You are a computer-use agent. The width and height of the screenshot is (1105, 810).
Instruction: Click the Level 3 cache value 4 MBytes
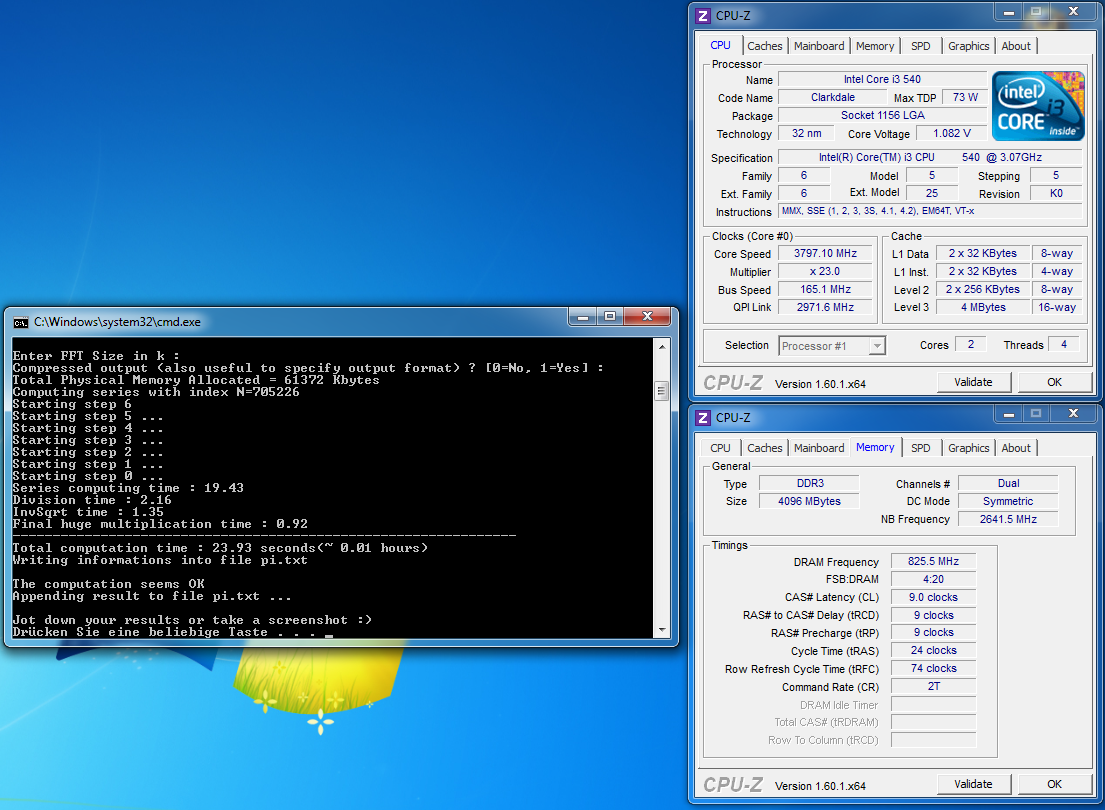pyautogui.click(x=983, y=307)
